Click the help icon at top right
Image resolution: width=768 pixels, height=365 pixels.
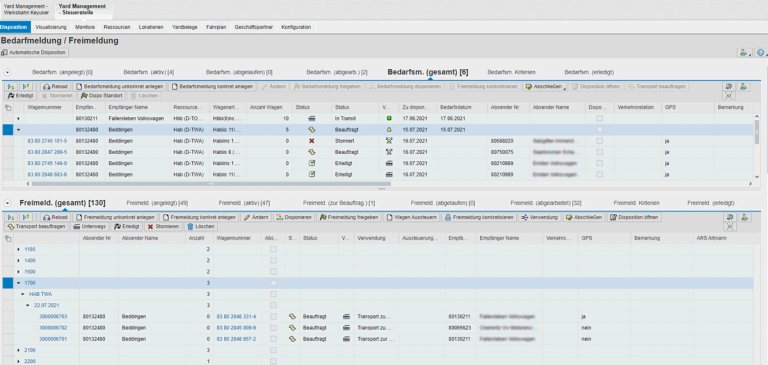click(761, 52)
